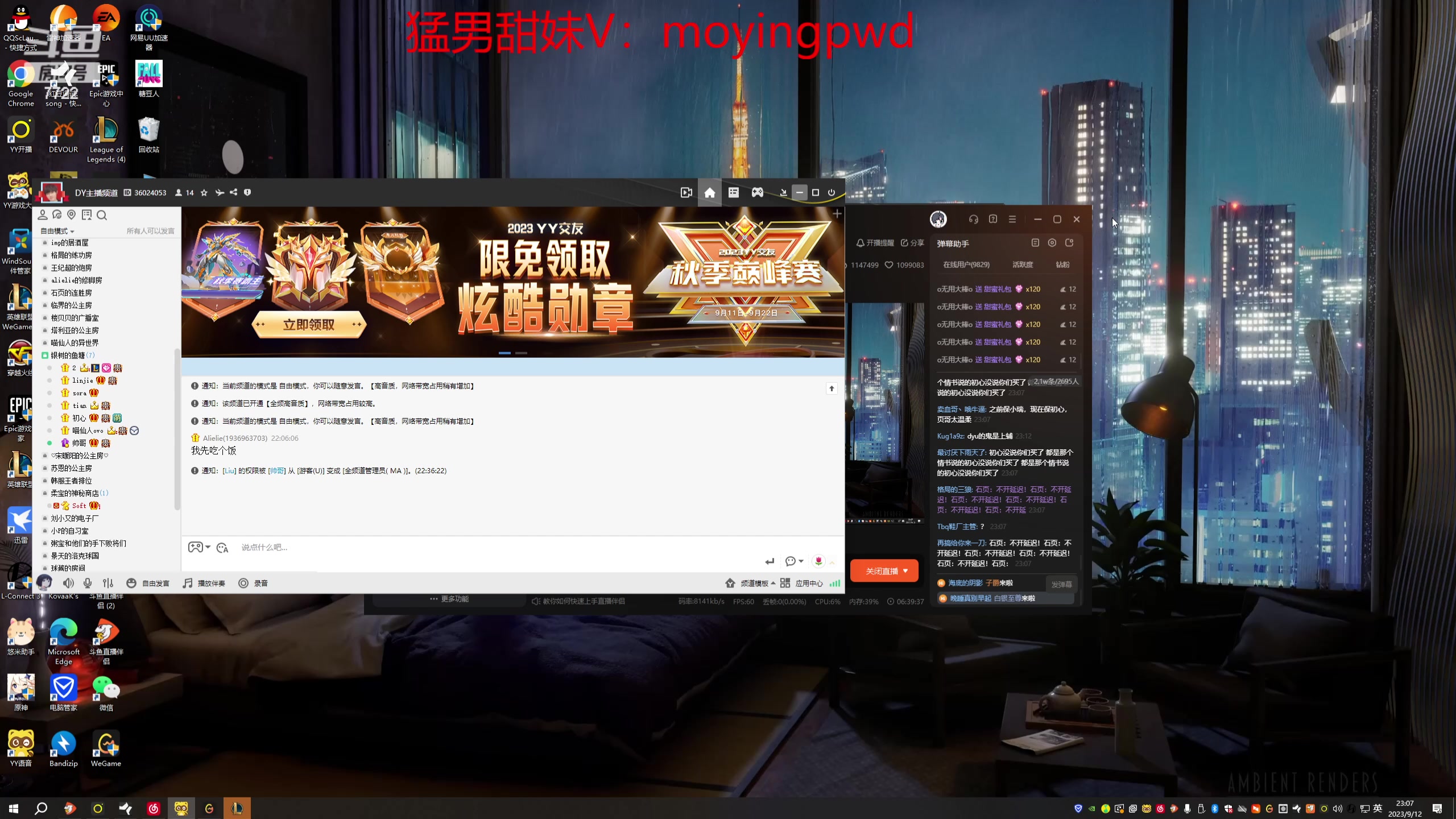Jump to top with chat up-arrow button

click(x=832, y=388)
